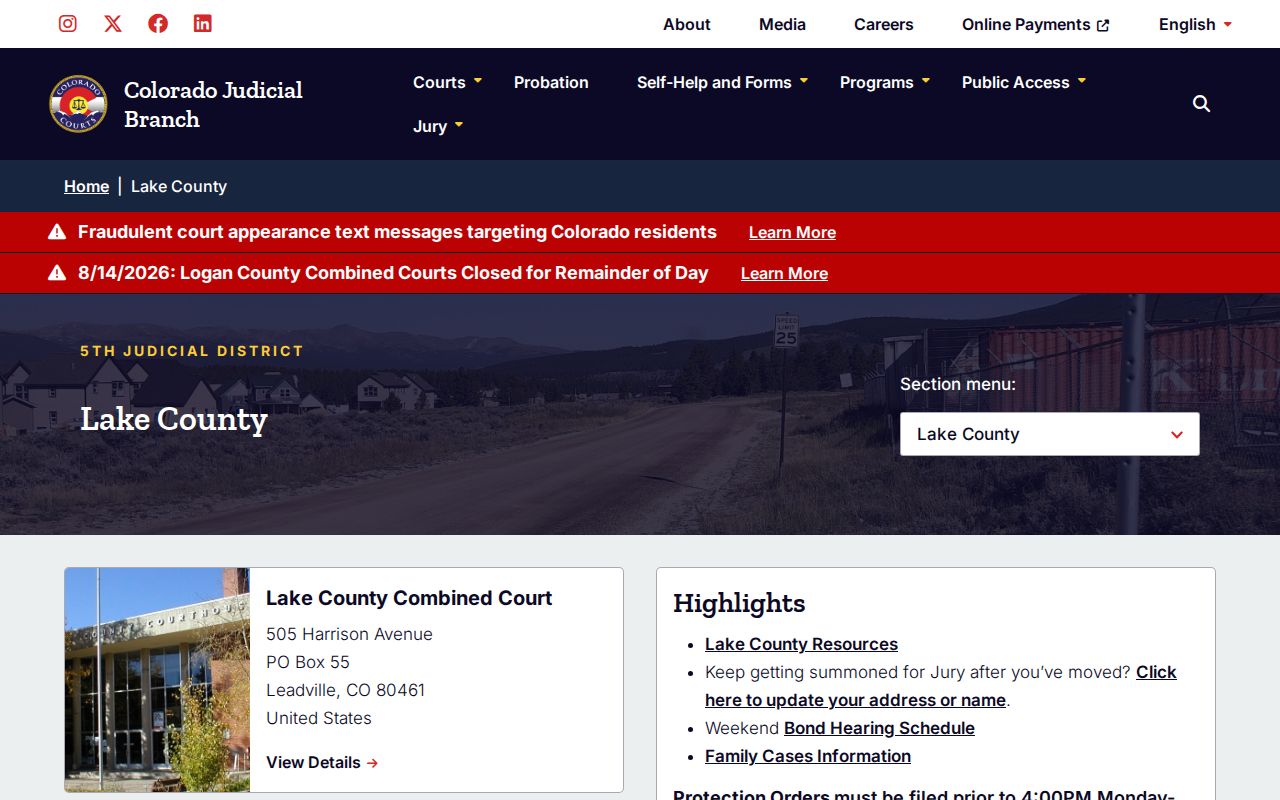Click the Home breadcrumb link
This screenshot has height=800, width=1280.
tap(86, 186)
